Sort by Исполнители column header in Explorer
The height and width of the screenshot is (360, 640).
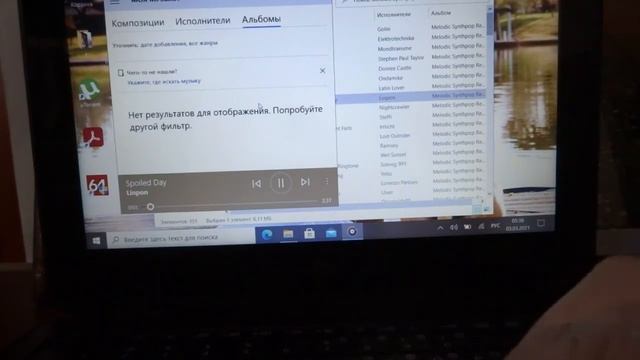coord(393,15)
